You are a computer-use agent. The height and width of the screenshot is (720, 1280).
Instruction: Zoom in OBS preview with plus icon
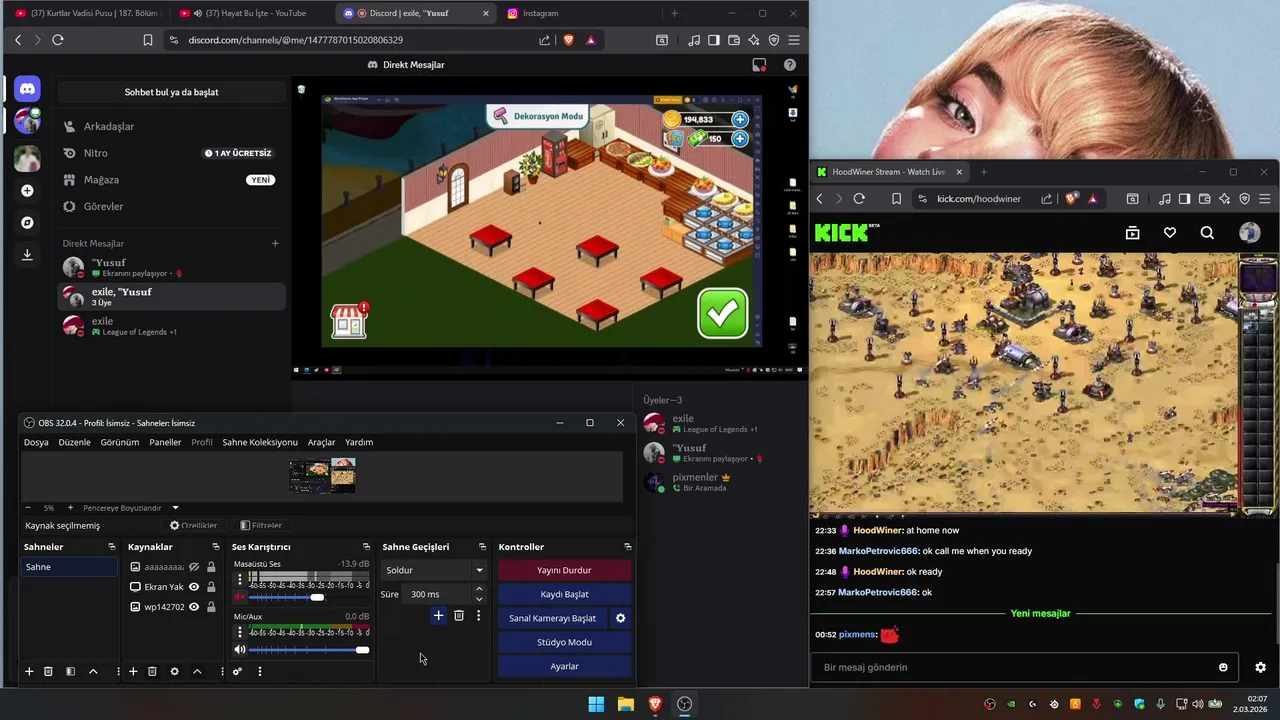pos(70,508)
